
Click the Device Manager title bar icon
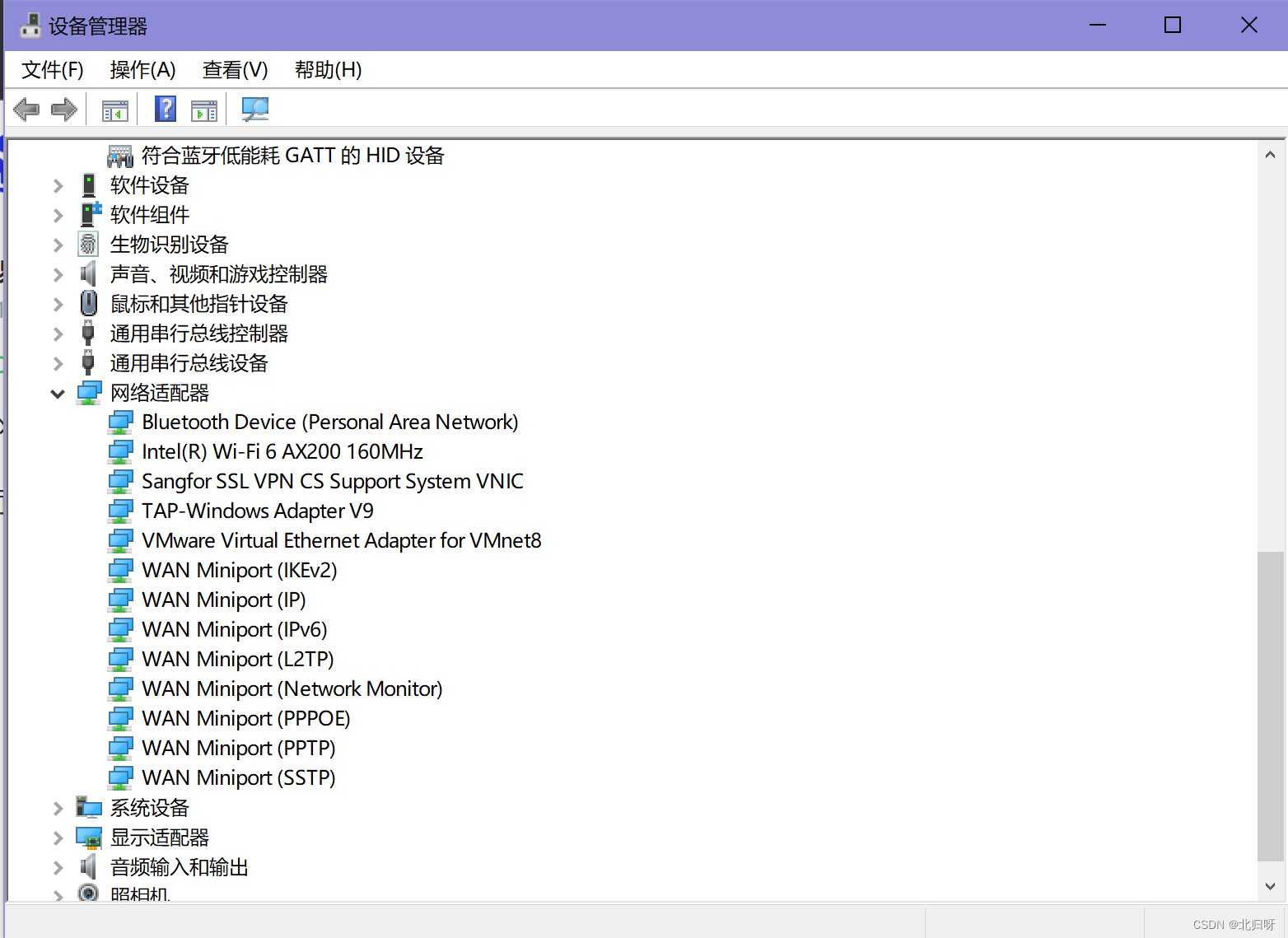pyautogui.click(x=30, y=26)
